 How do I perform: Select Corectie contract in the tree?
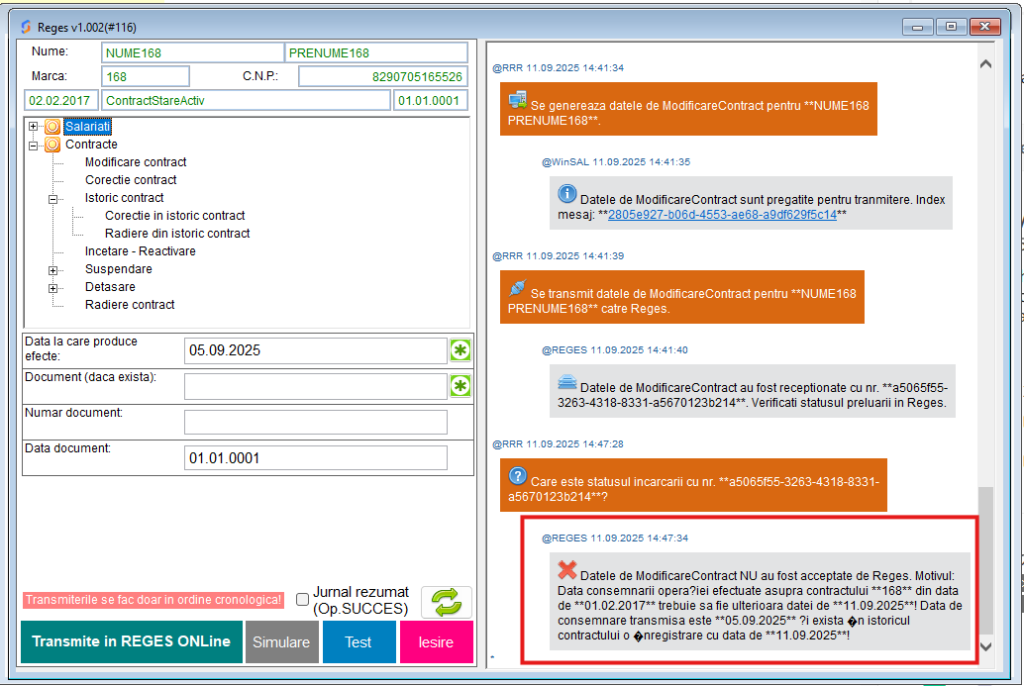point(131,180)
